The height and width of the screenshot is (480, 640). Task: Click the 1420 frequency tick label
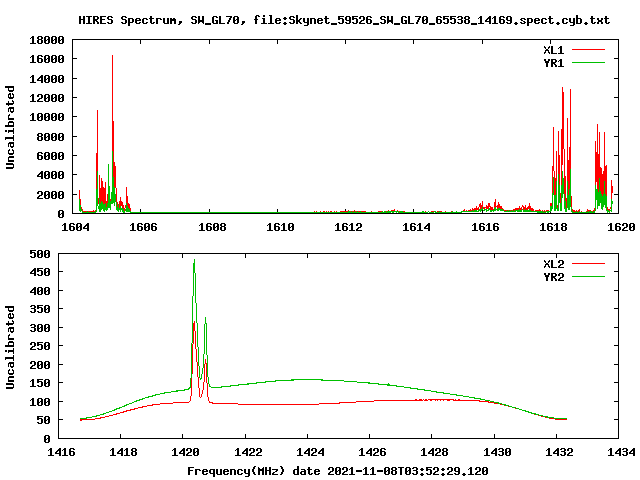186,452
